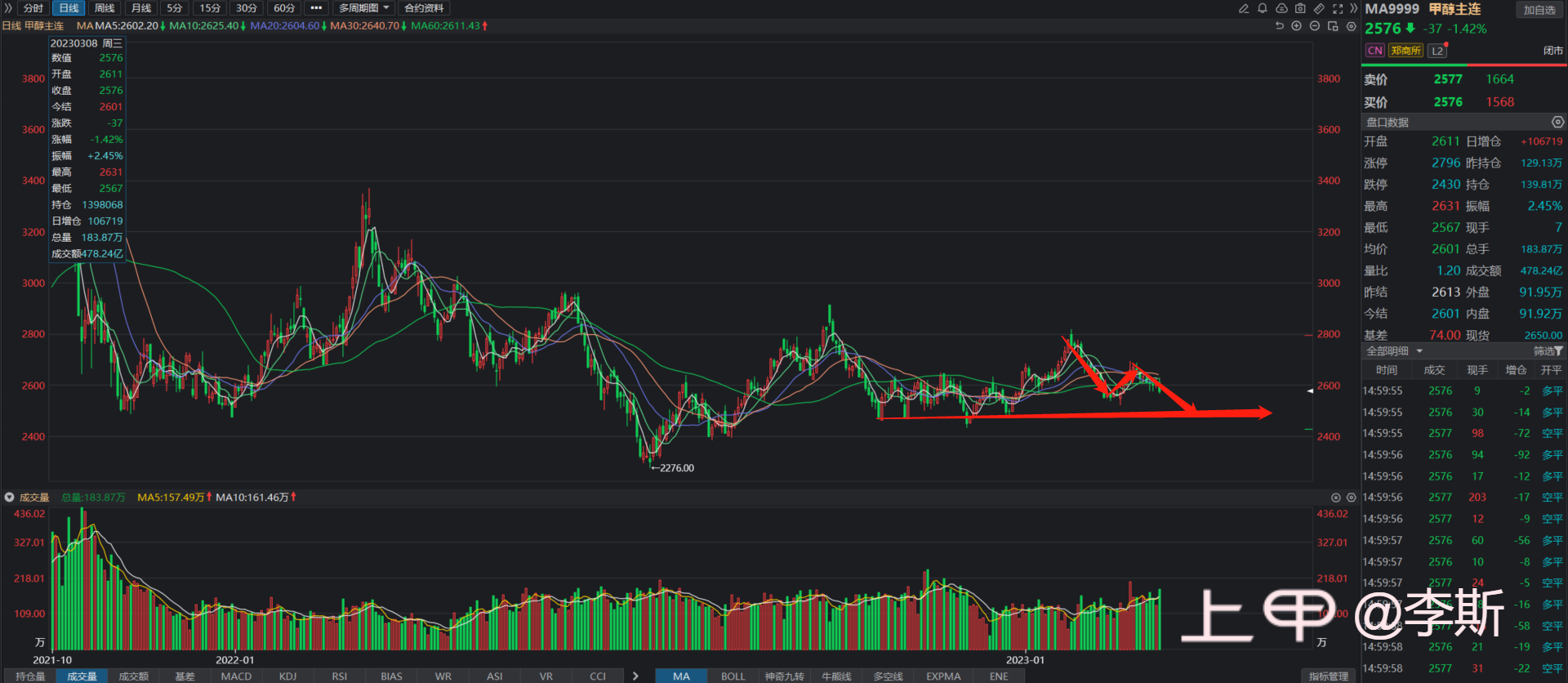This screenshot has height=683, width=1568.
Task: Zoom in the K-line chart
Action: pos(1296,26)
